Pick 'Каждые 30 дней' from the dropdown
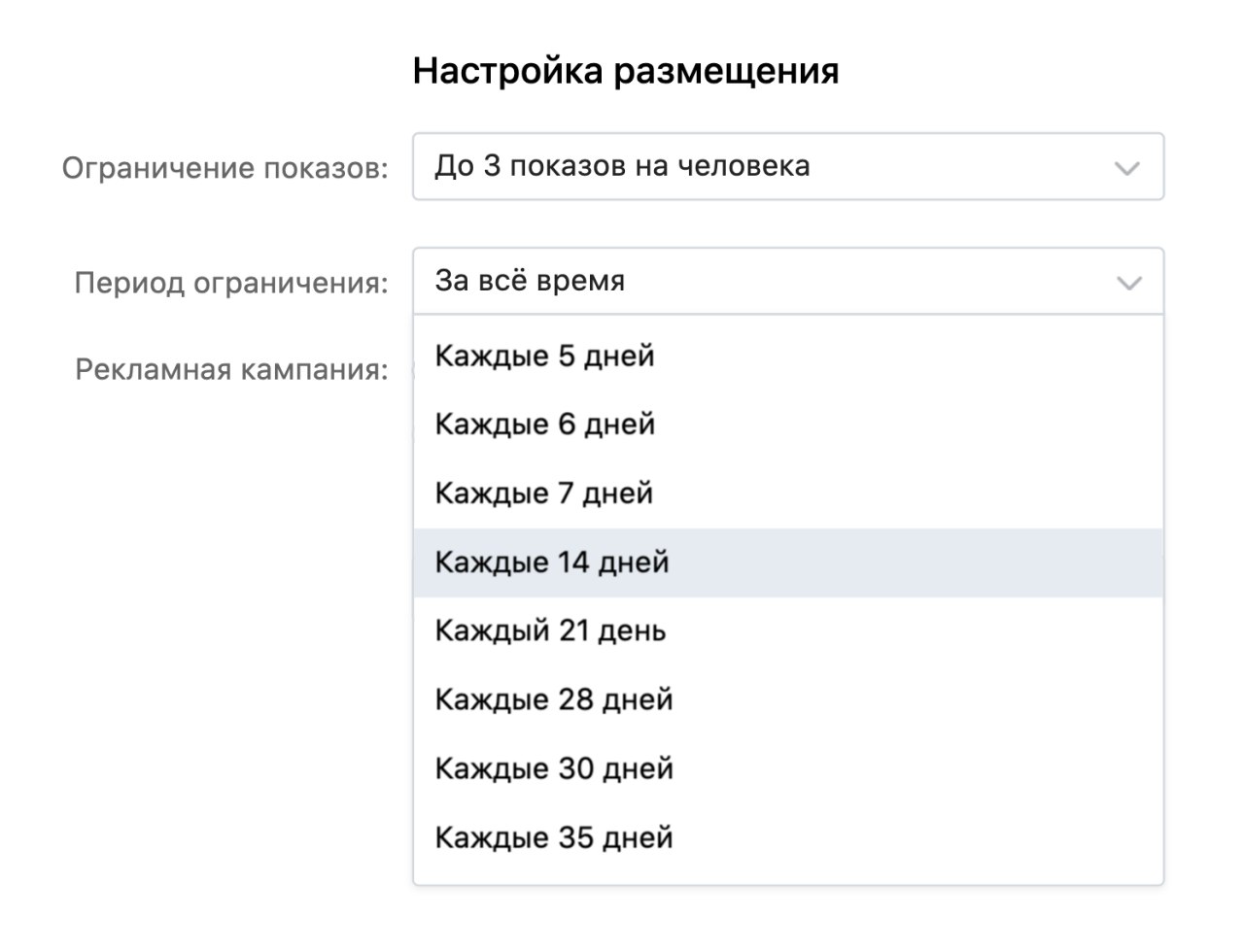1244x952 pixels. tap(788, 769)
